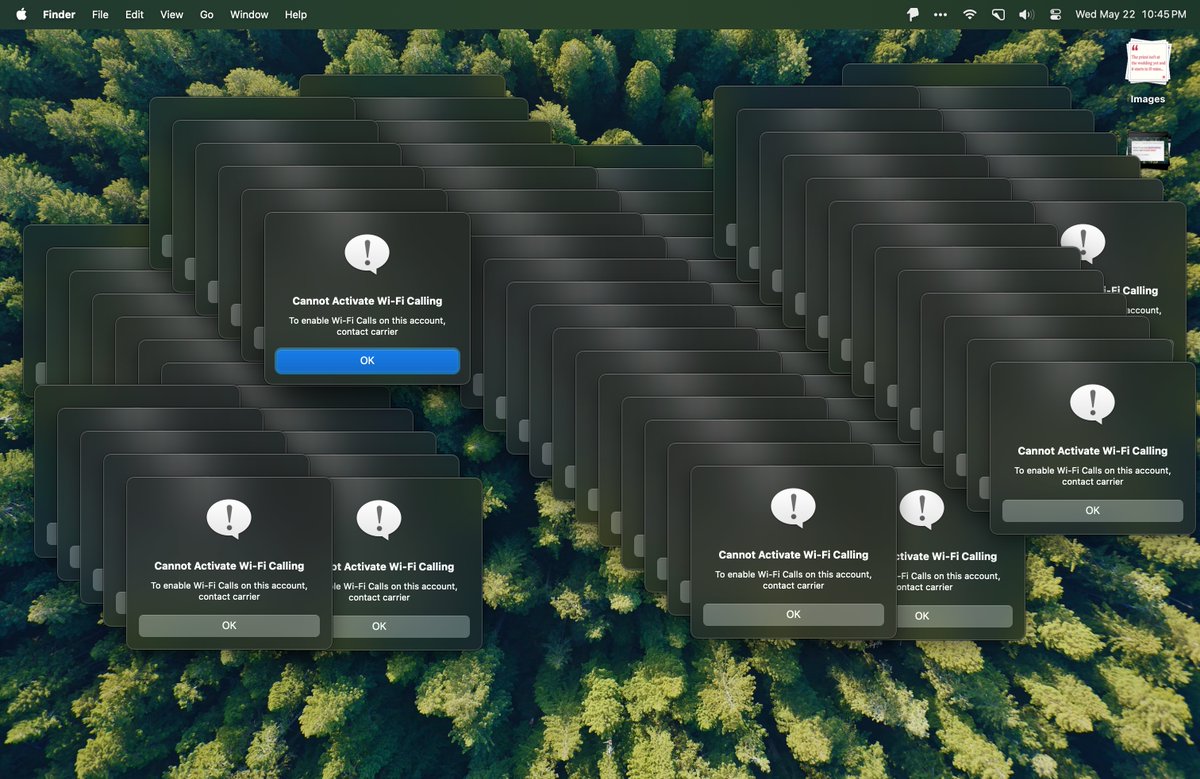Open Control Center from the menu bar

click(1055, 14)
